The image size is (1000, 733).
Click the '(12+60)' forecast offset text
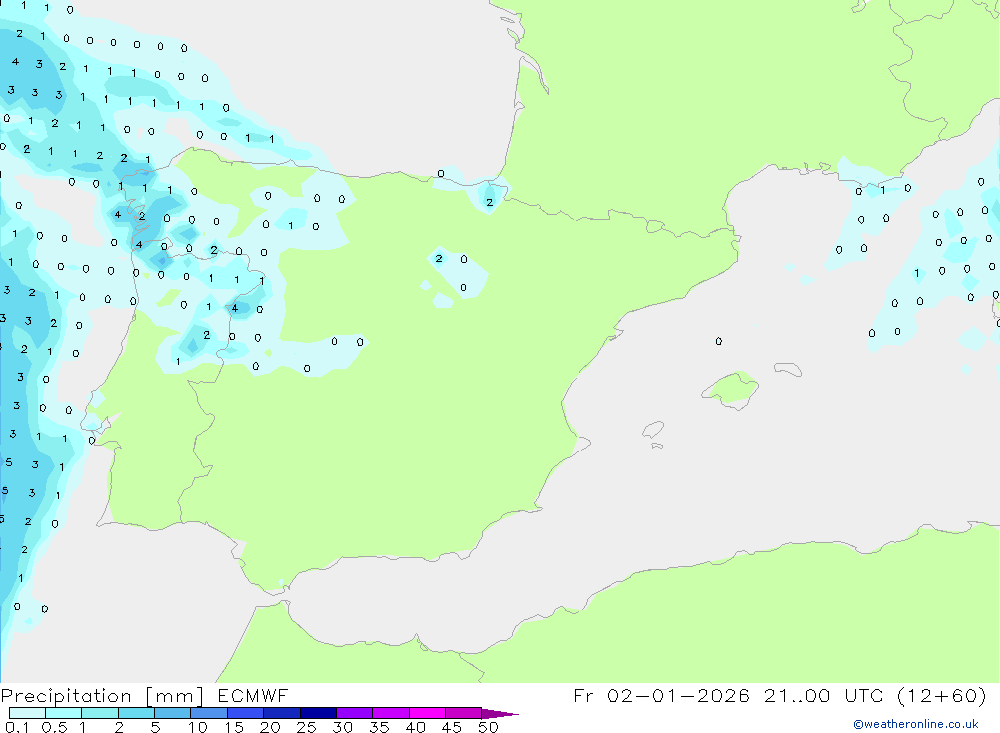click(x=941, y=695)
